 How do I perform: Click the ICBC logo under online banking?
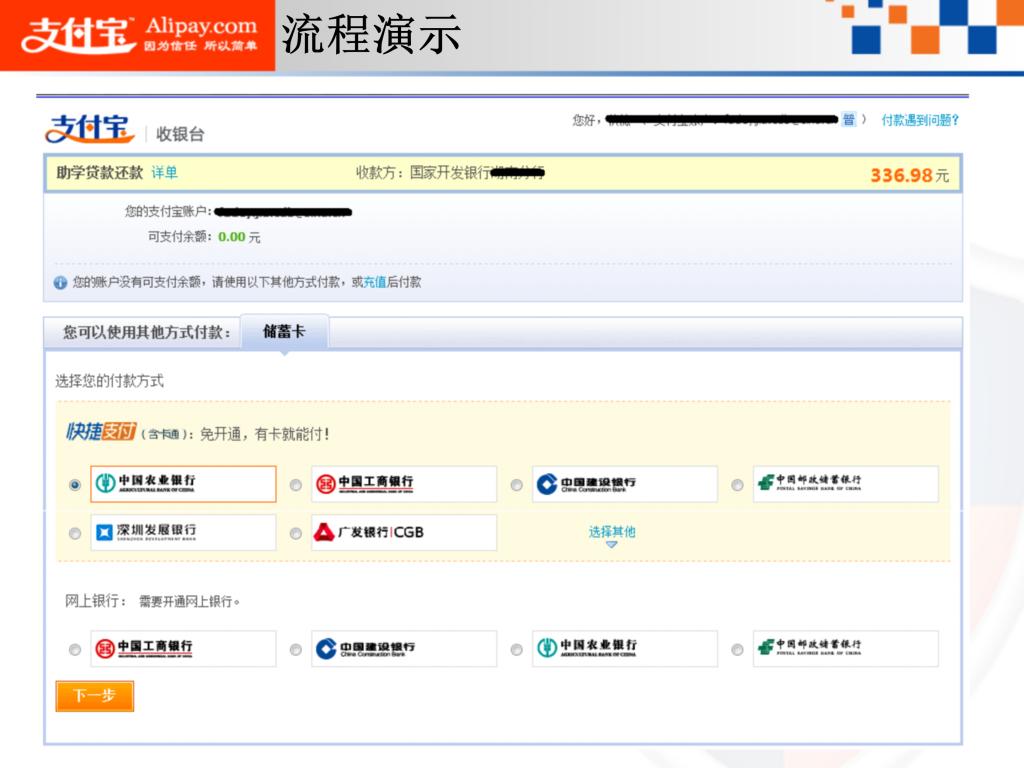point(183,649)
